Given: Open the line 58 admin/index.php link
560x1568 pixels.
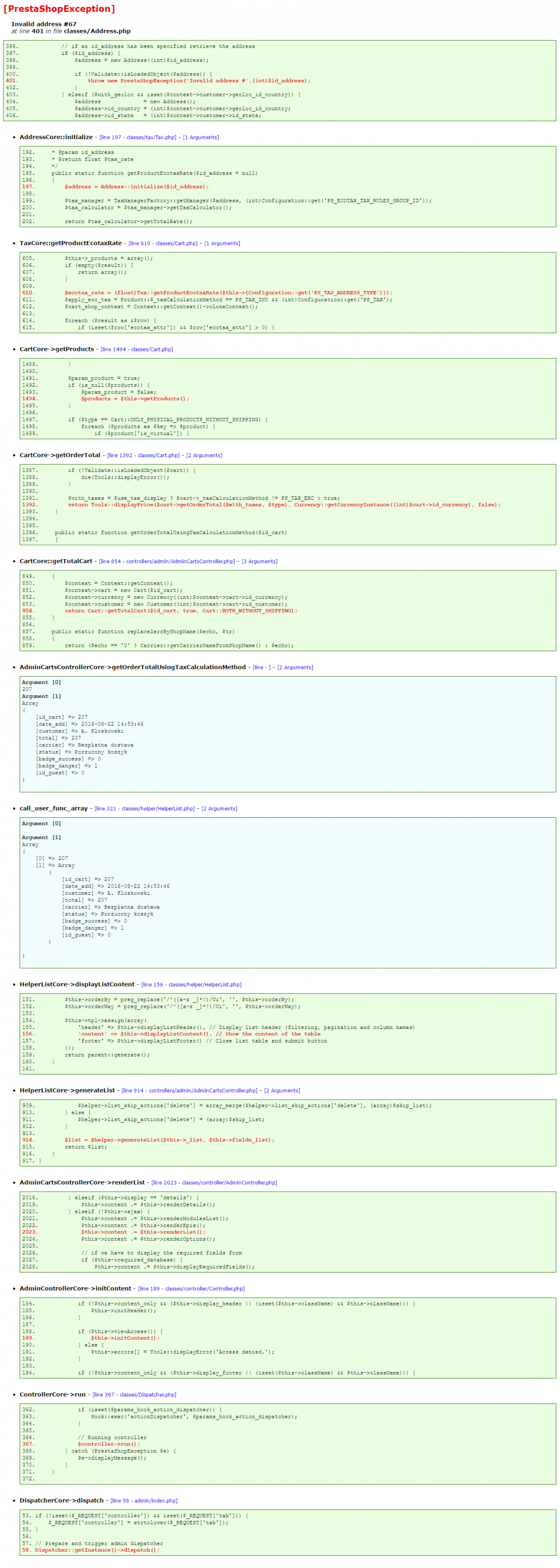Looking at the screenshot, I should point(145,1500).
